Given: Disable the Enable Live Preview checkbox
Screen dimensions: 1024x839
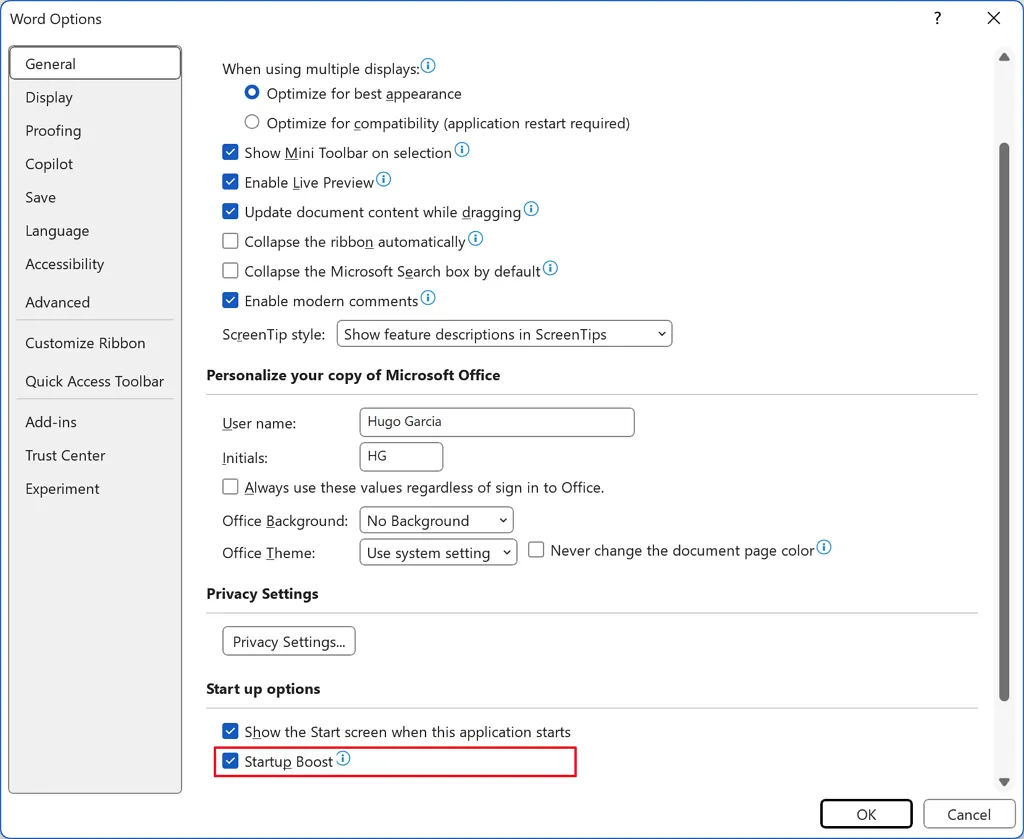Looking at the screenshot, I should pos(230,182).
